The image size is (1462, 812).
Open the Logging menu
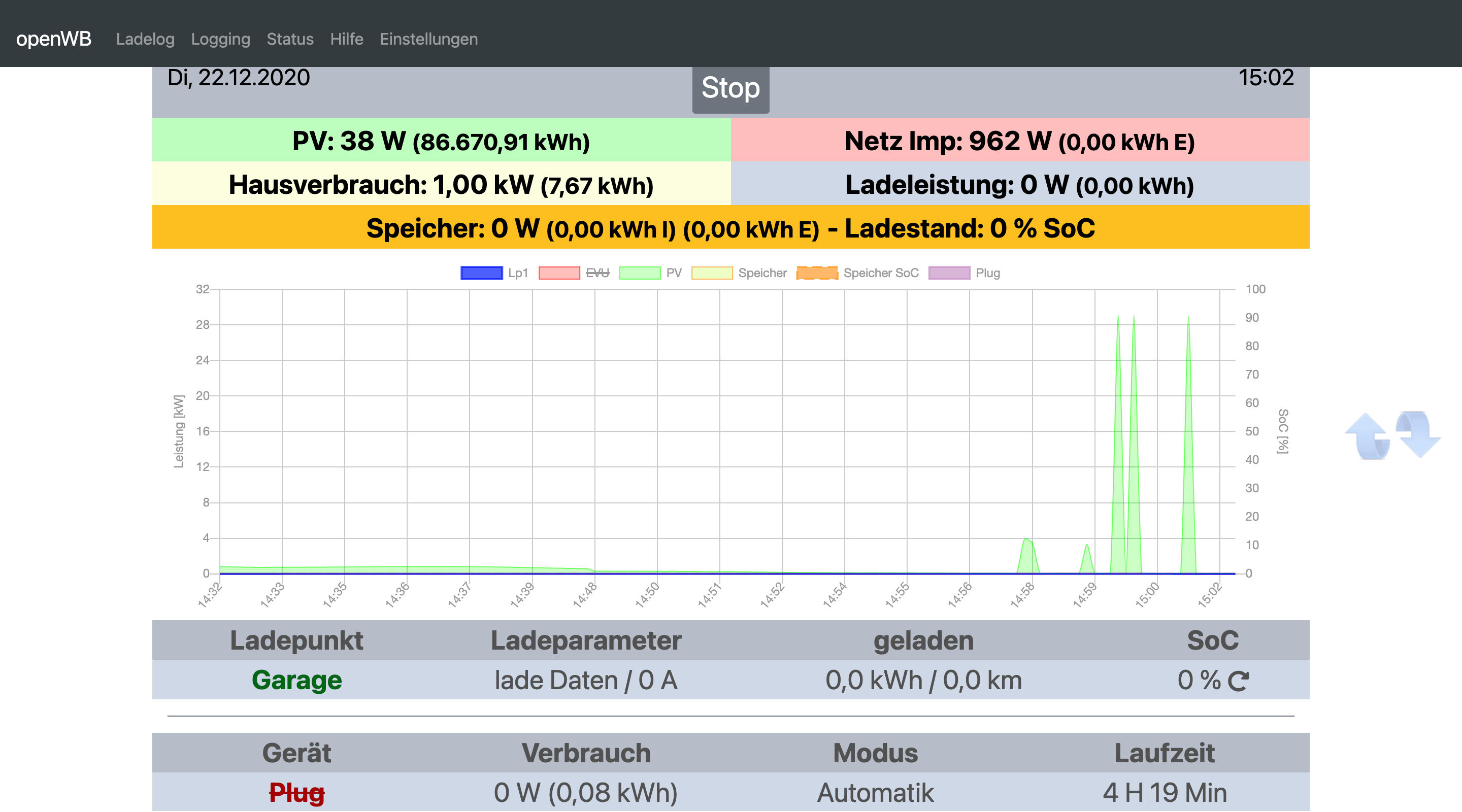coord(220,39)
